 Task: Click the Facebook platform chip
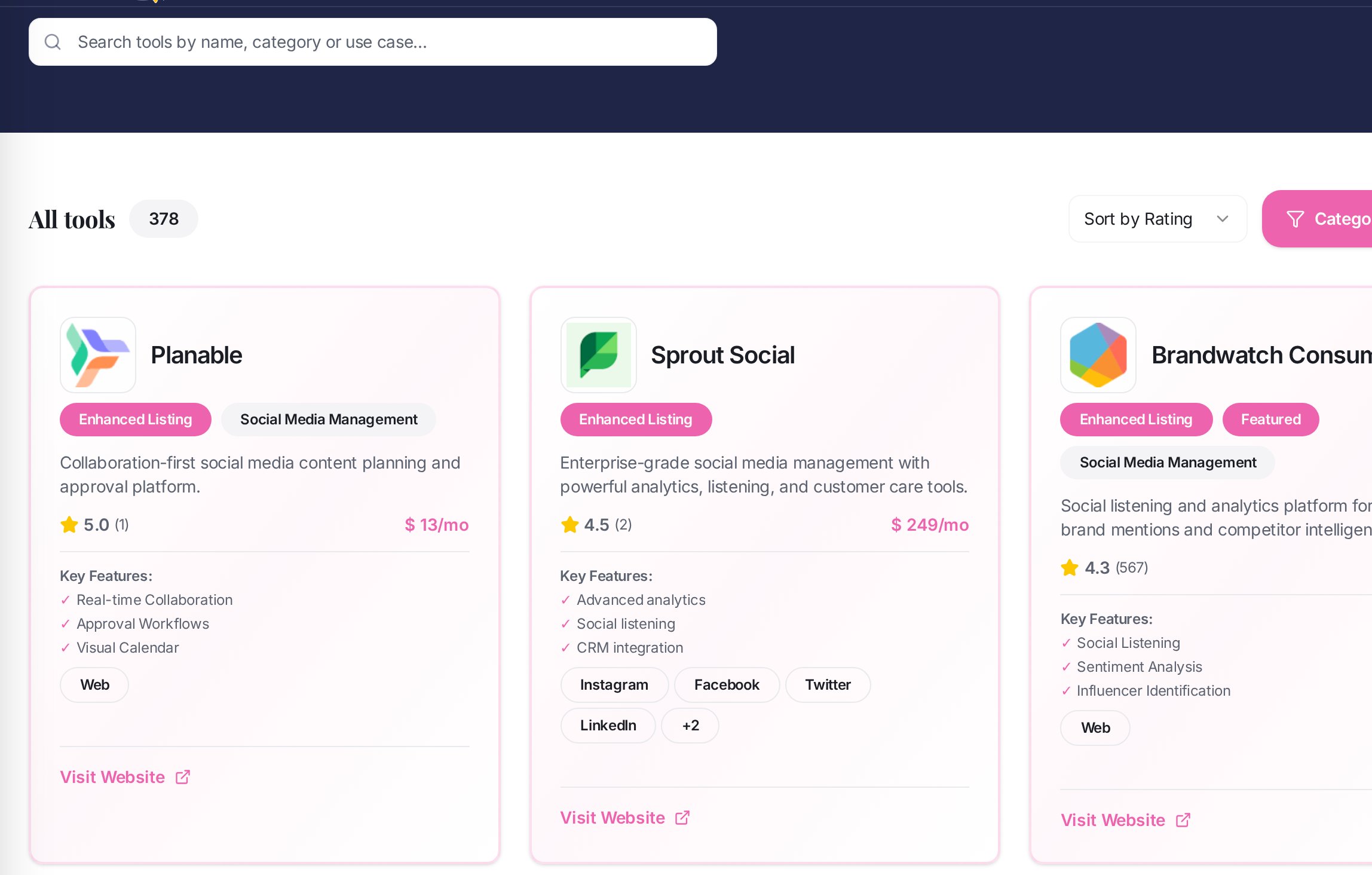click(x=727, y=685)
